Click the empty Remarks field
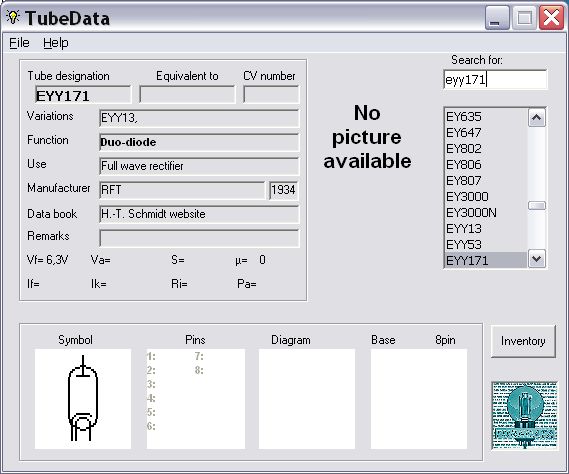Screen dimensions: 569x474 pyautogui.click(x=199, y=238)
